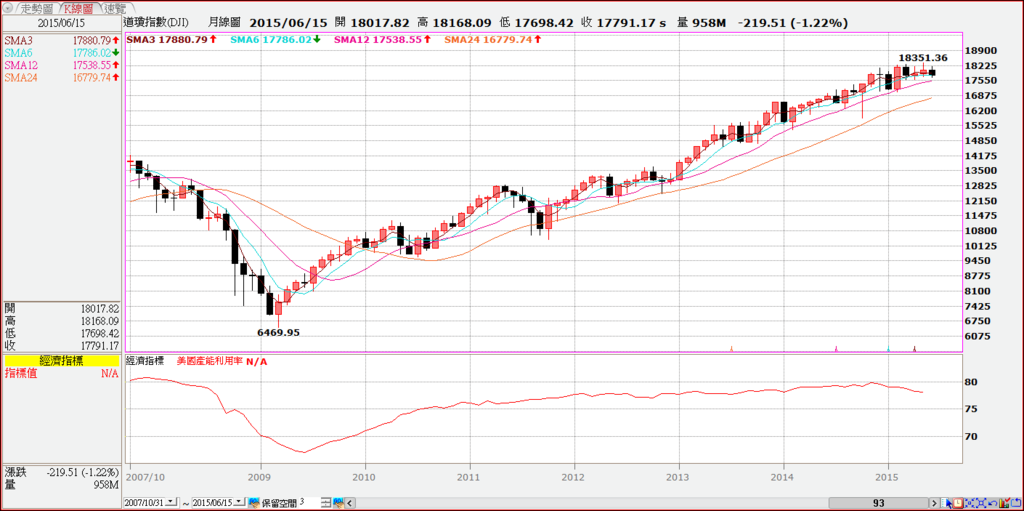Click the 保留空間 value field showing 3
1024x511 pixels.
(x=310, y=503)
